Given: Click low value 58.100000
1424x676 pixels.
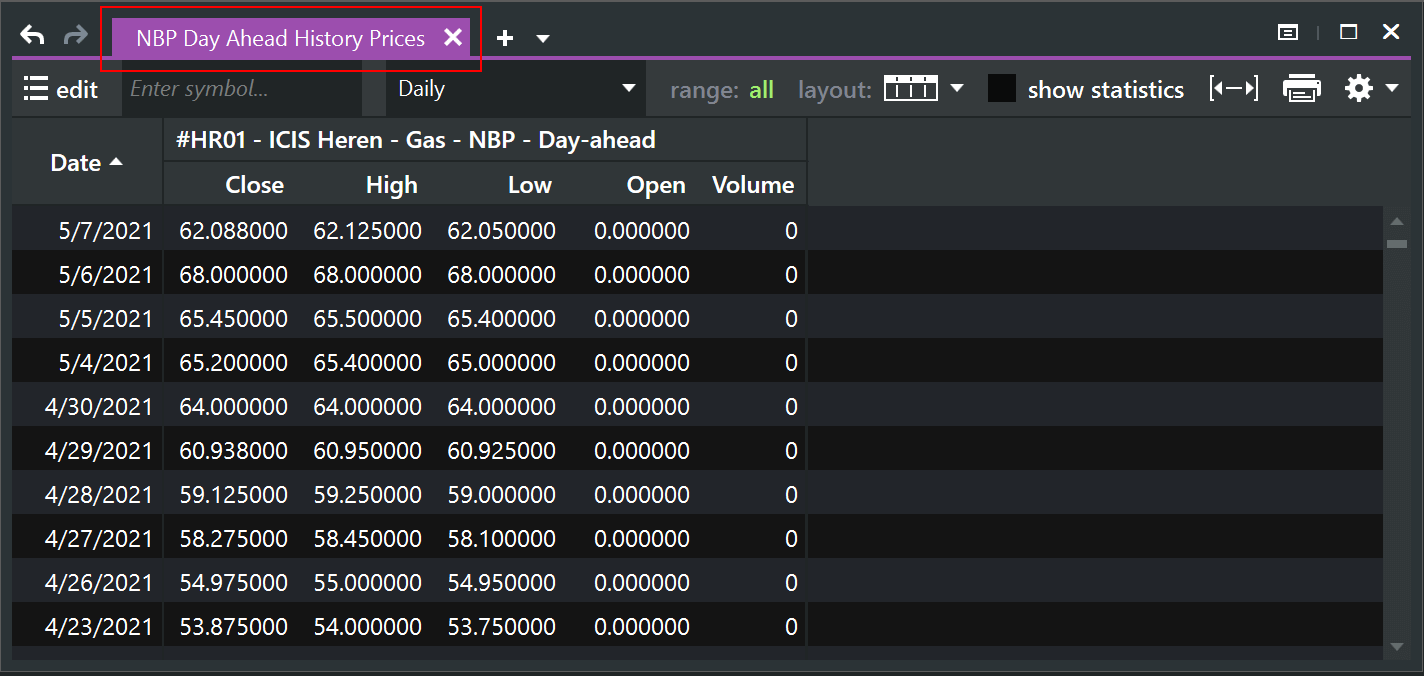Looking at the screenshot, I should [x=501, y=539].
